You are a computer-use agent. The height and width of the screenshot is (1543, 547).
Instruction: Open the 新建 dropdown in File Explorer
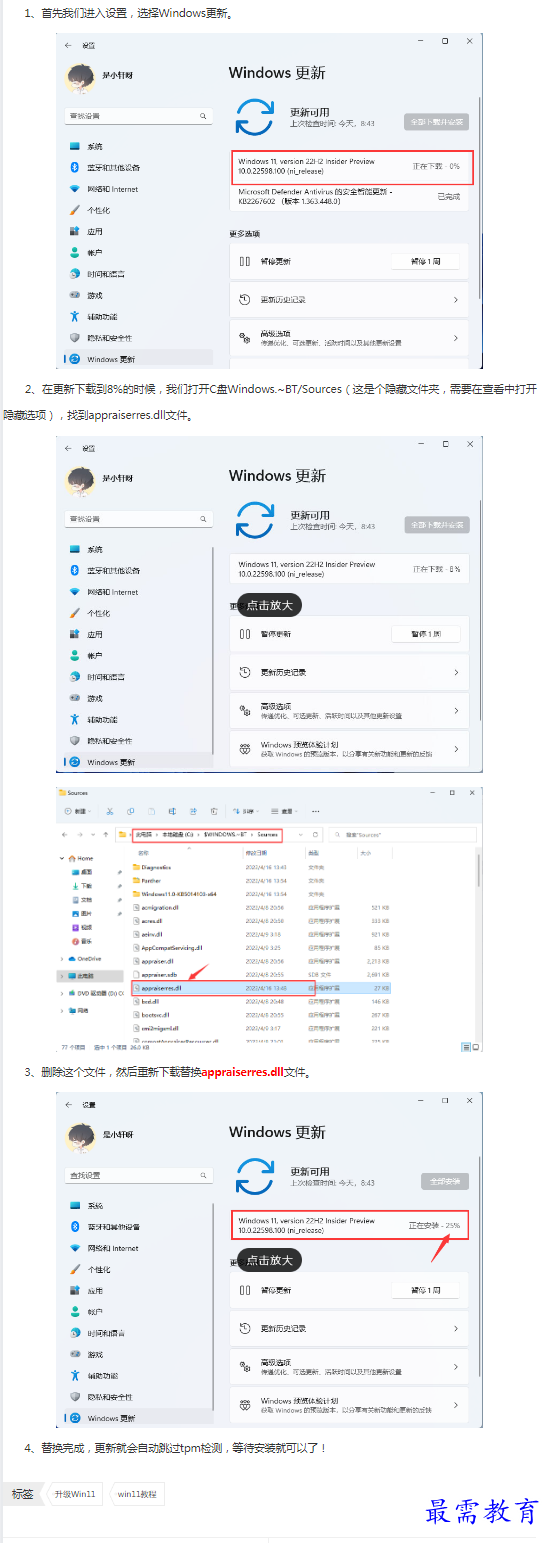[x=79, y=812]
